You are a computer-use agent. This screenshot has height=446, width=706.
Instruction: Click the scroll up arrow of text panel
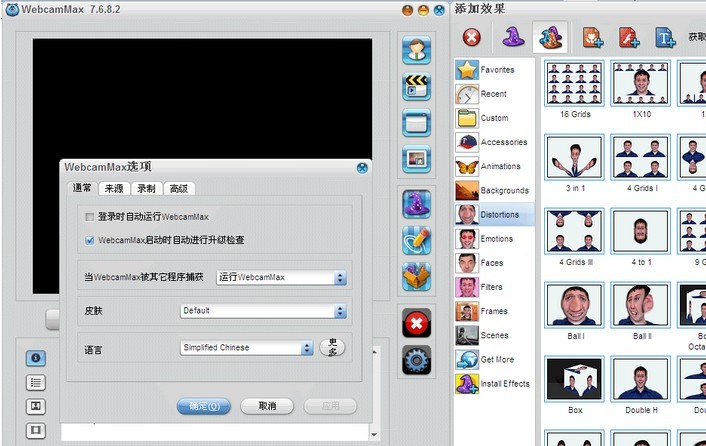[374, 351]
